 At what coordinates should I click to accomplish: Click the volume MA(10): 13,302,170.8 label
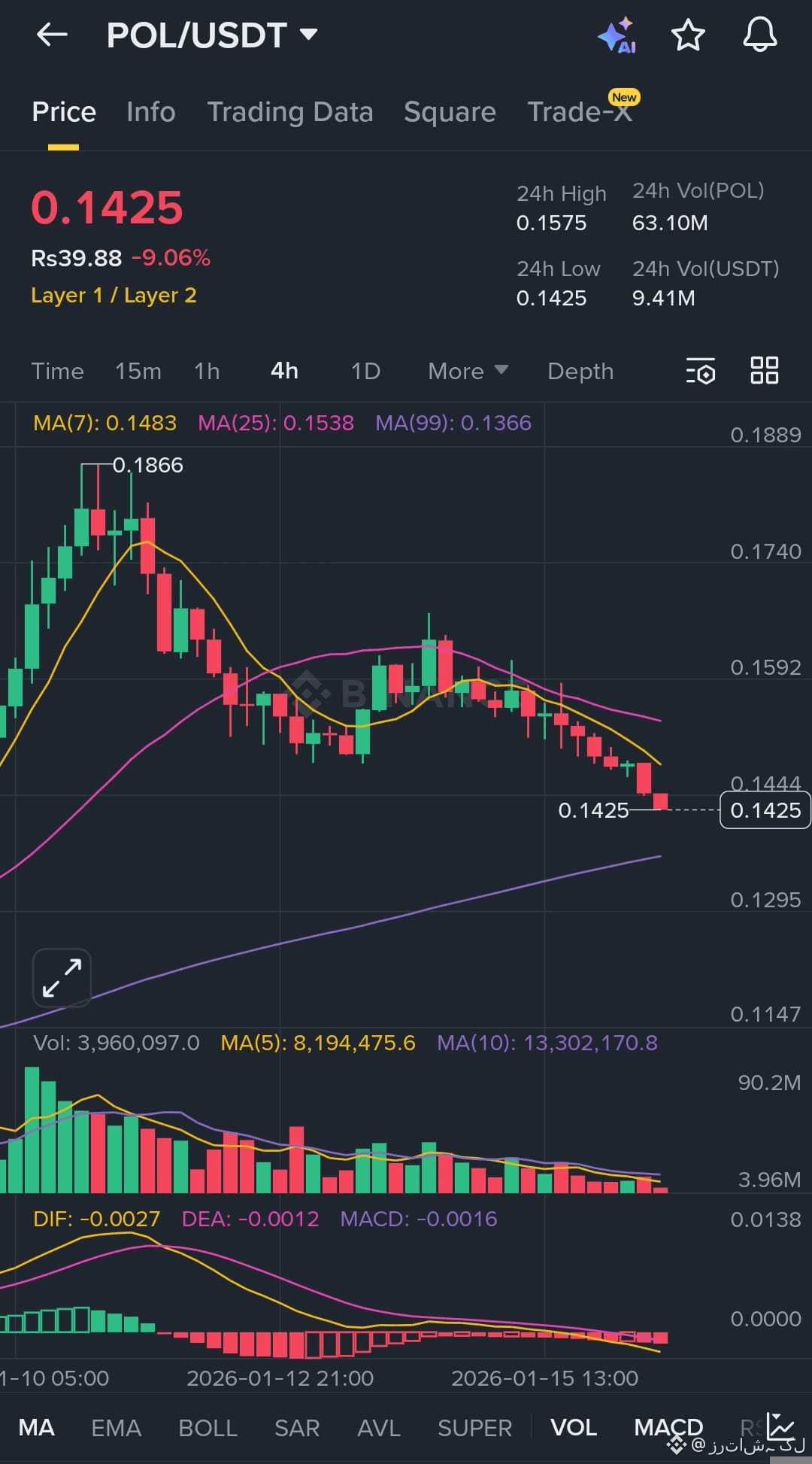[x=547, y=1043]
